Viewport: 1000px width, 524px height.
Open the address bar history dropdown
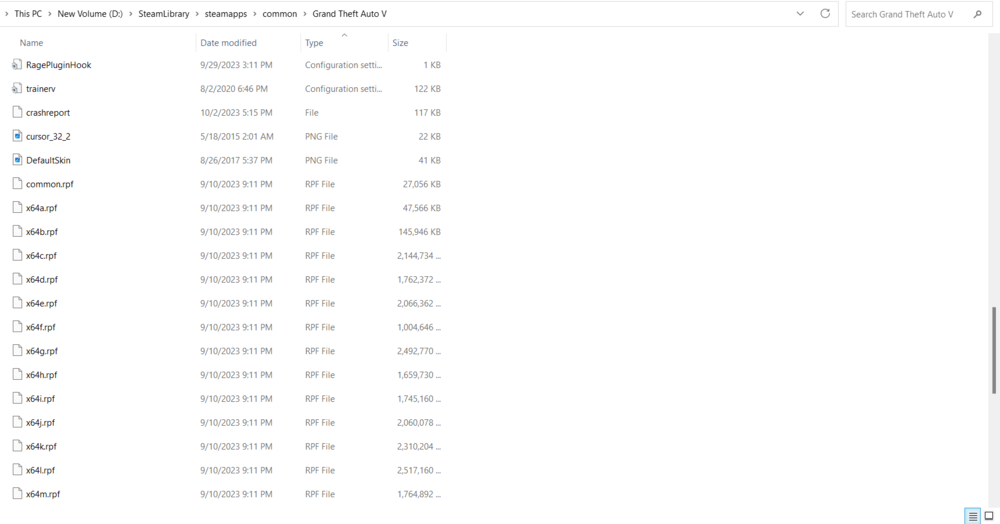click(x=800, y=13)
